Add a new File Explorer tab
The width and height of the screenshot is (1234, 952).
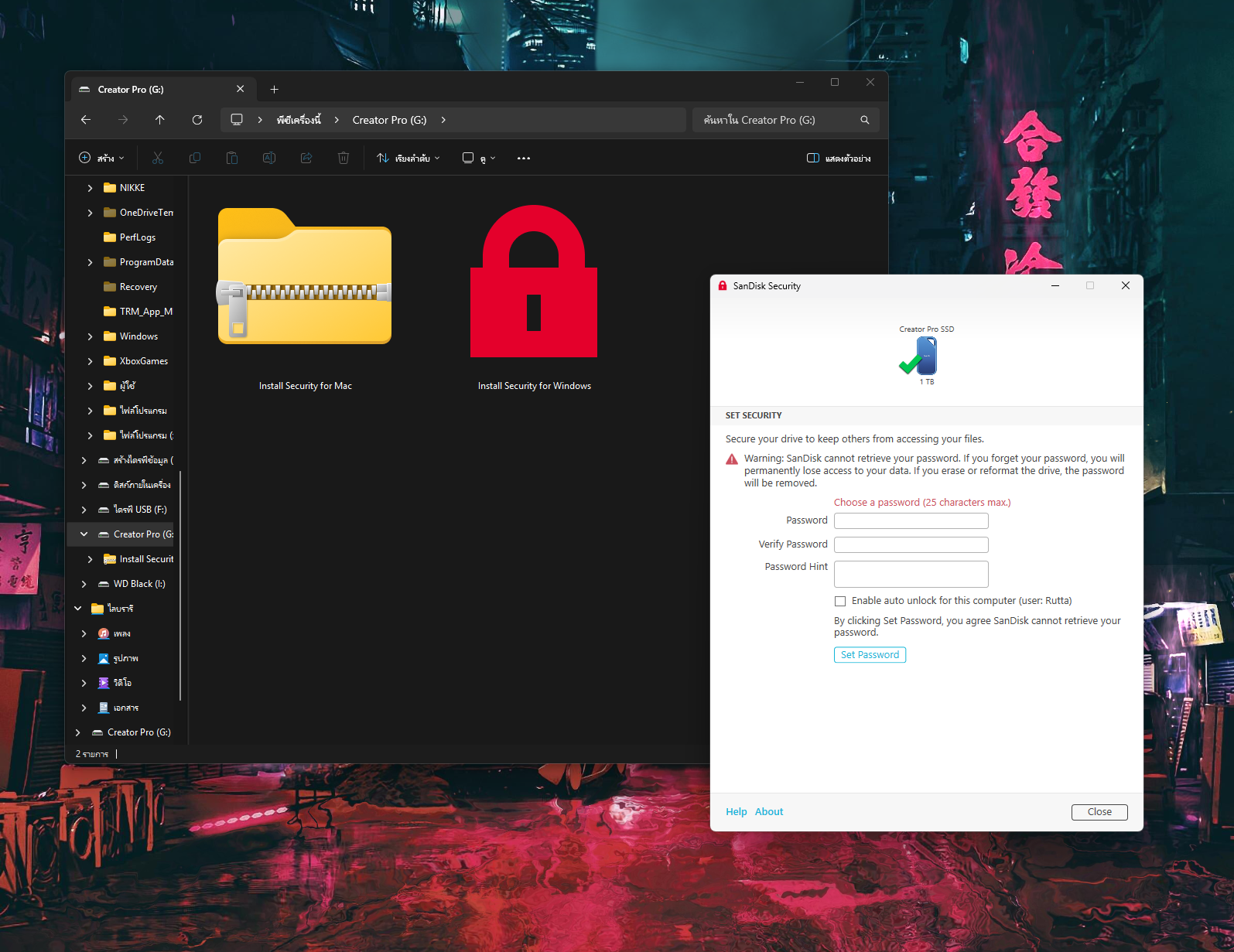(274, 90)
